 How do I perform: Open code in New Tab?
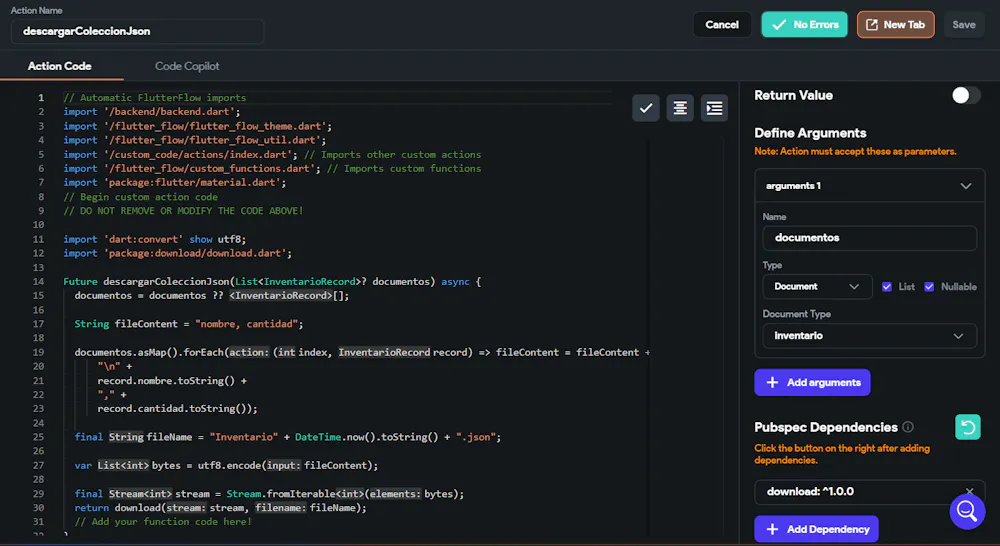(895, 24)
